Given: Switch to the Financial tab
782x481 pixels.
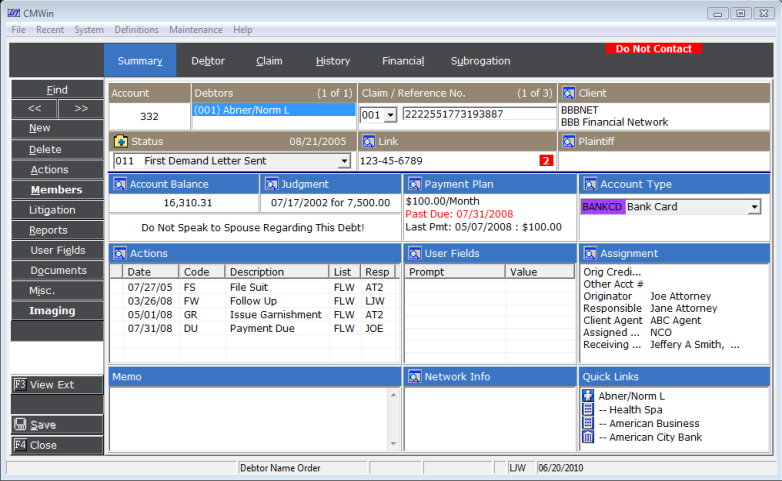Looking at the screenshot, I should coord(403,61).
